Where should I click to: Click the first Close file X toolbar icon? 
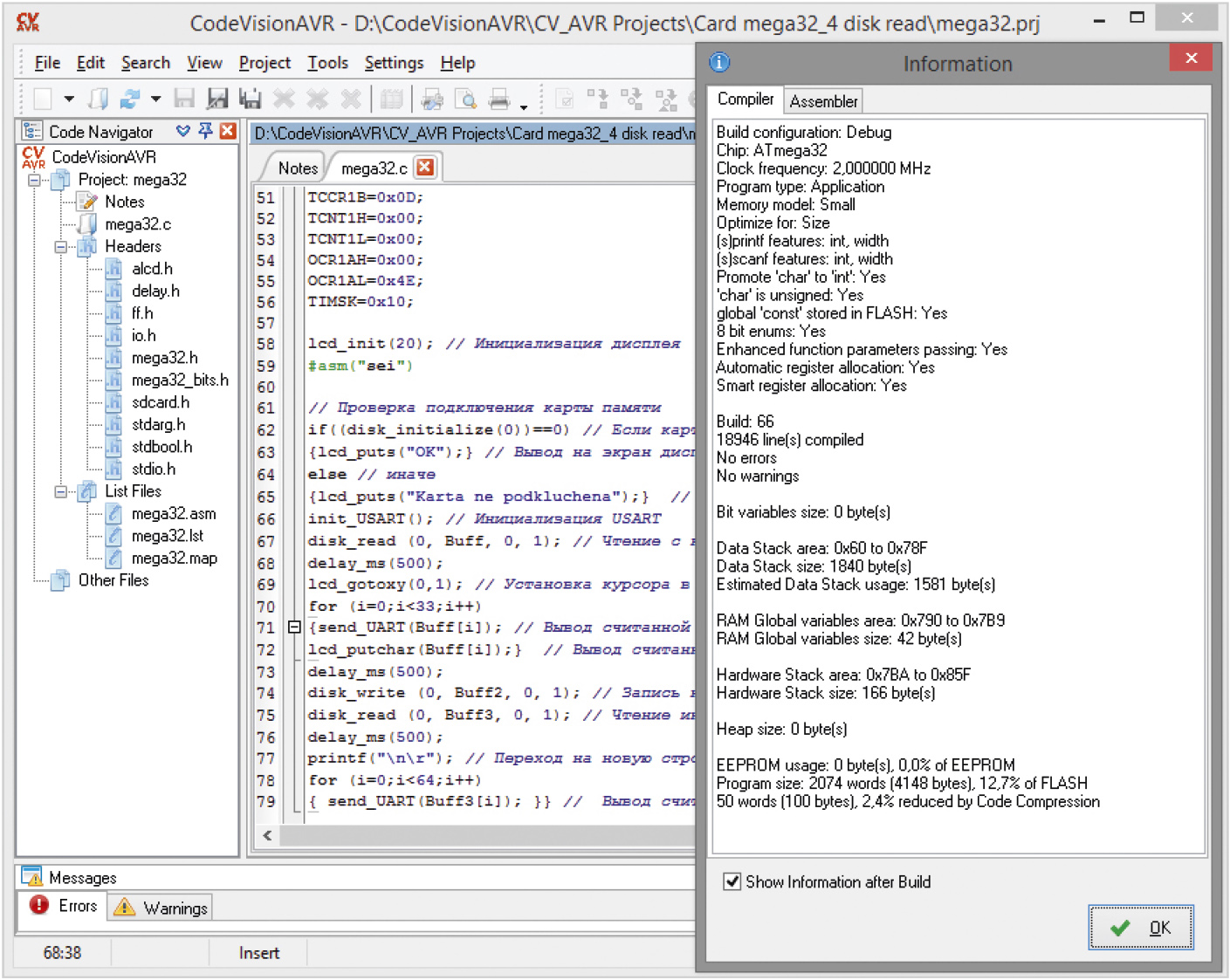(284, 99)
